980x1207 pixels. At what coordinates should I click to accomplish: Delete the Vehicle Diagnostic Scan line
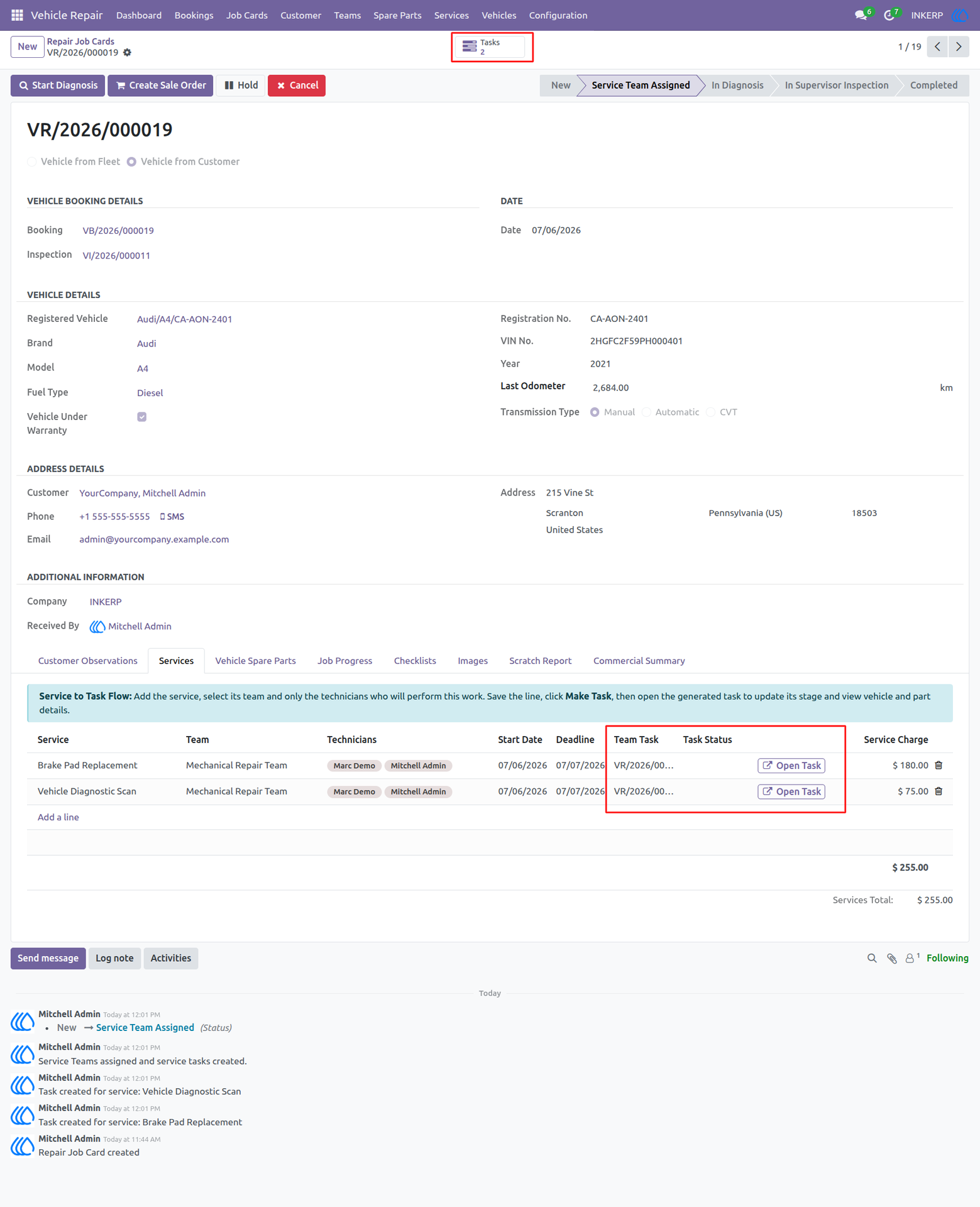pos(939,791)
